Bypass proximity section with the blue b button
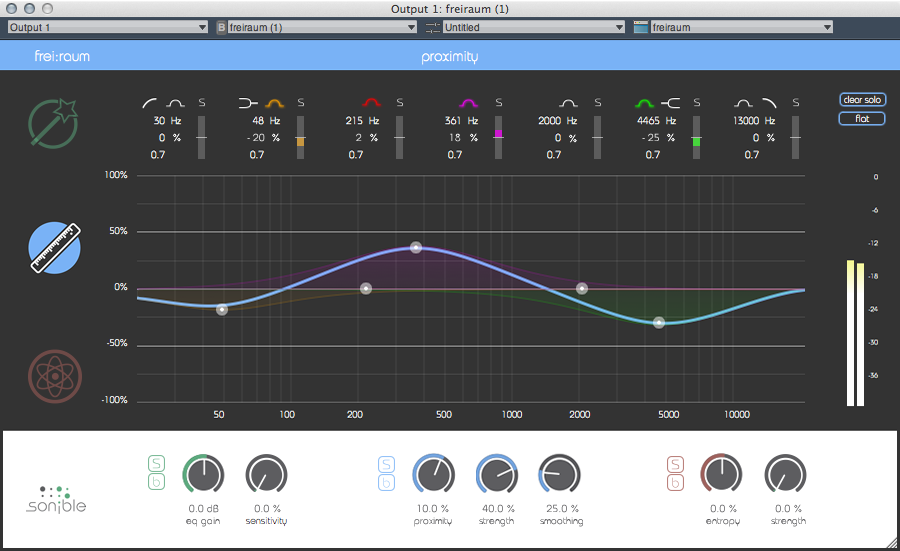This screenshot has width=900, height=551. point(386,483)
